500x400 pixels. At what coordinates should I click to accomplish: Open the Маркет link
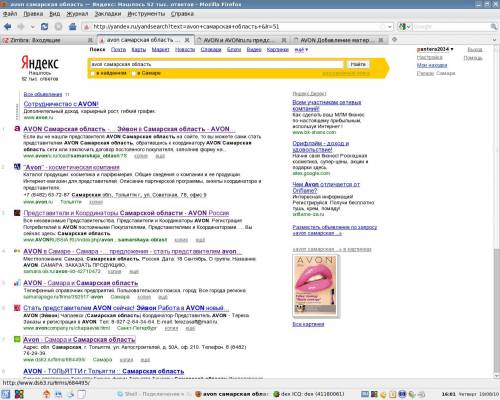pos(161,49)
